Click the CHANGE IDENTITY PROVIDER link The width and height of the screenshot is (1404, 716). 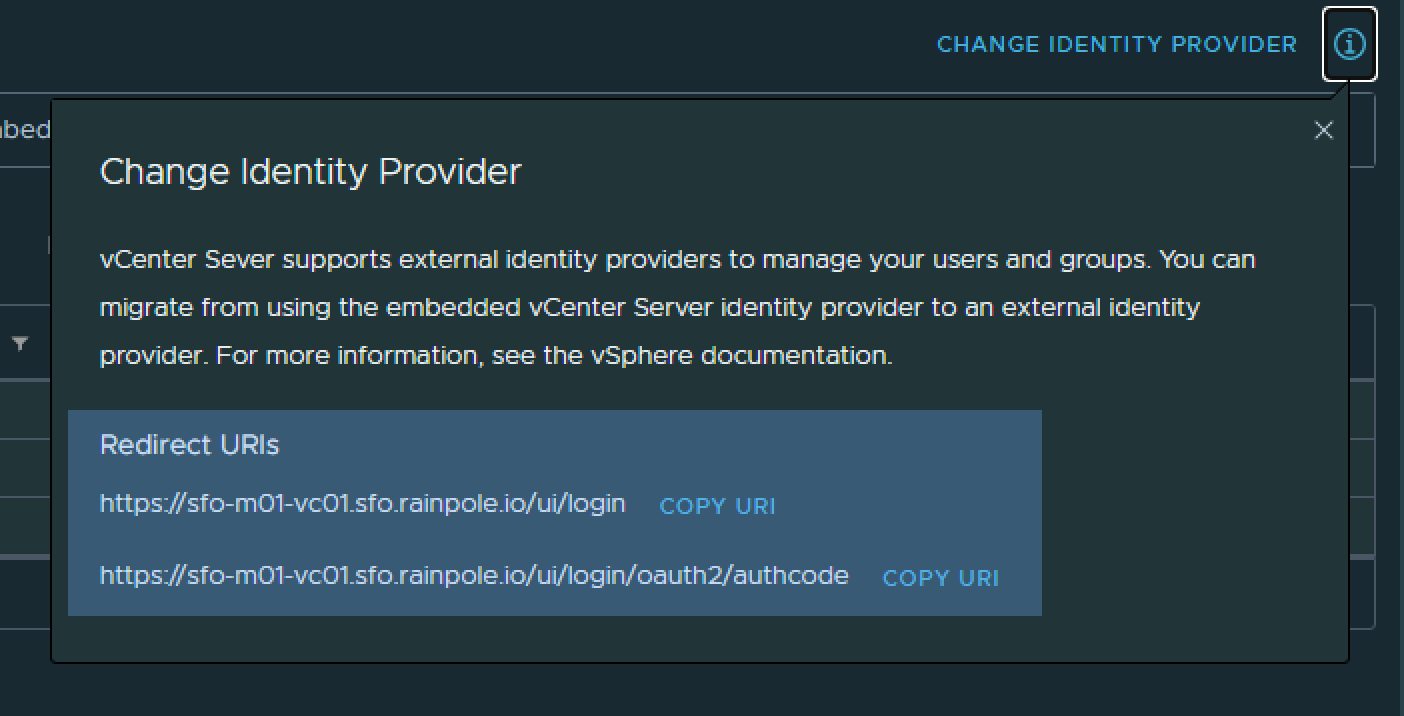1116,45
